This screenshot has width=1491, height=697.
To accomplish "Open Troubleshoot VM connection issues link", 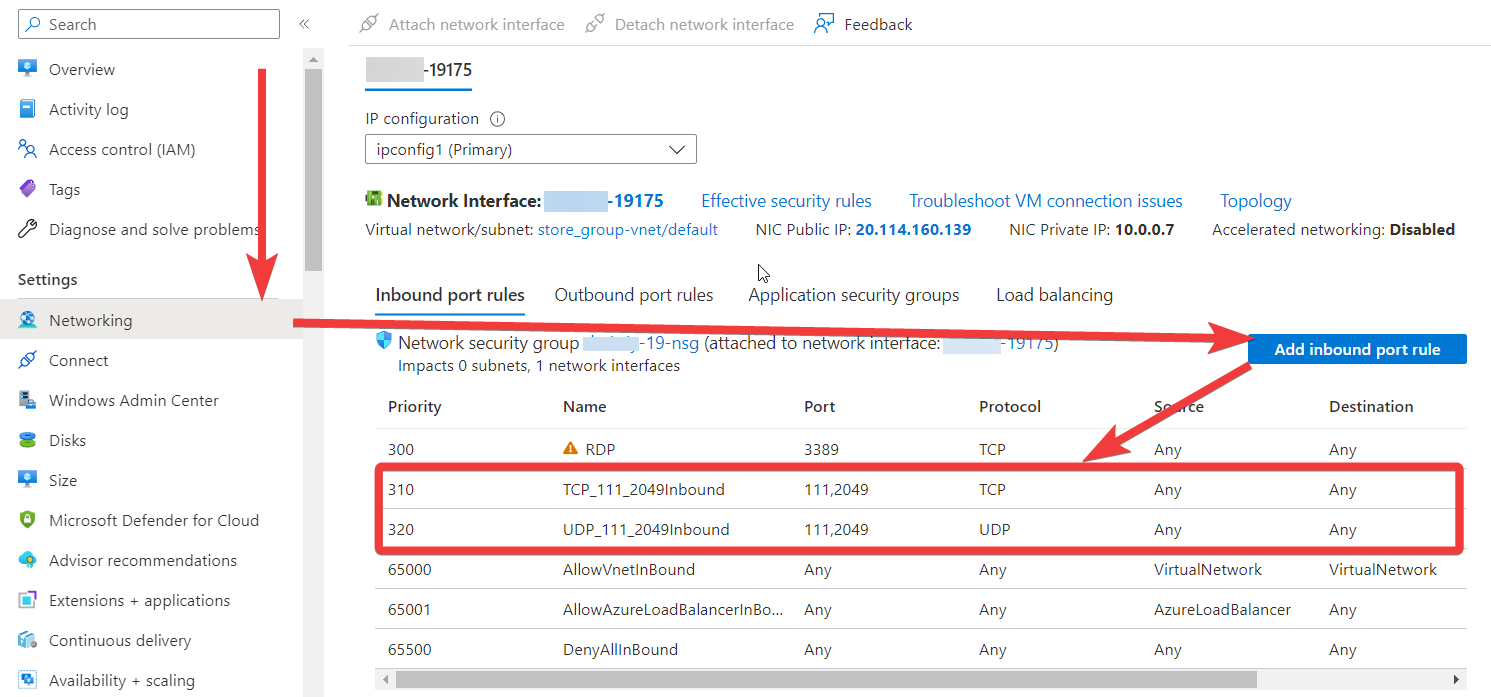I will pos(1046,201).
